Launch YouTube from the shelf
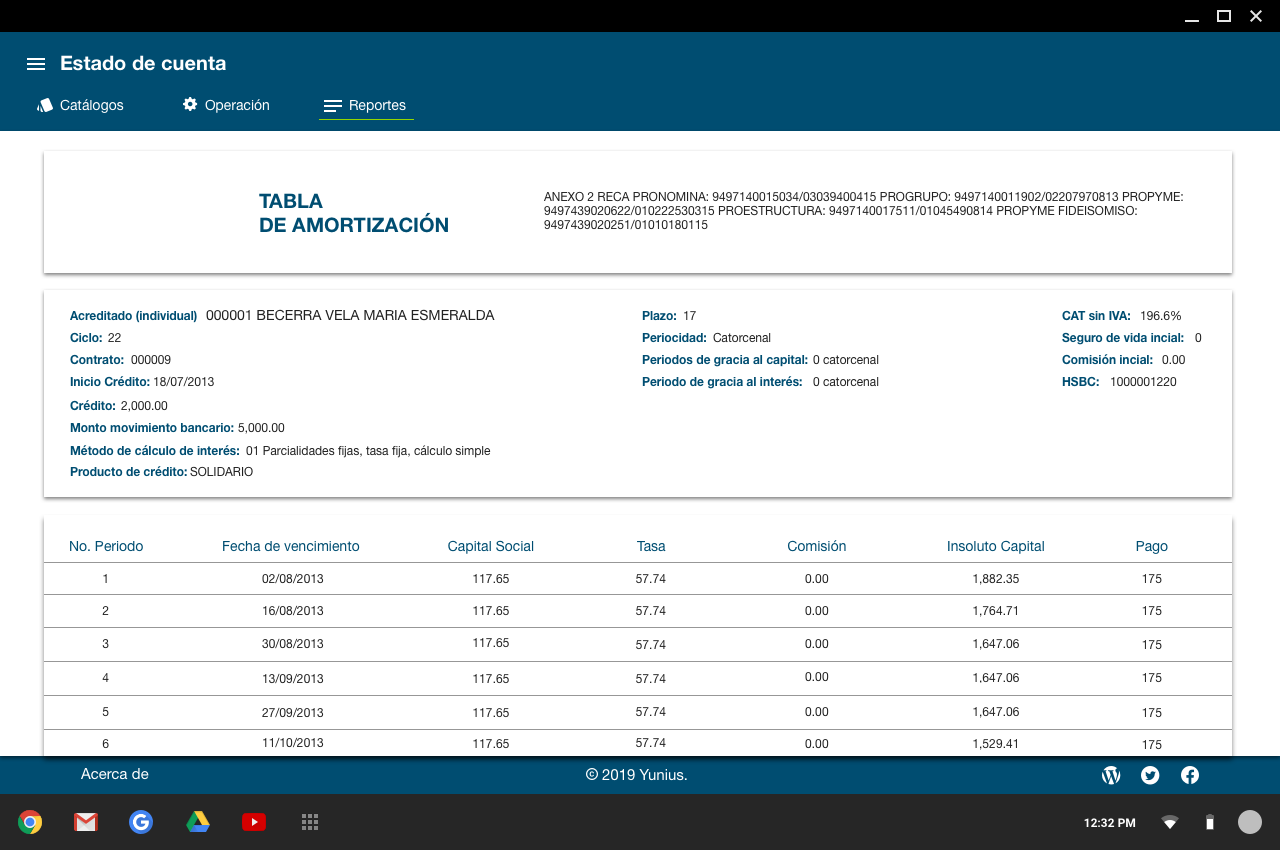 pyautogui.click(x=254, y=822)
